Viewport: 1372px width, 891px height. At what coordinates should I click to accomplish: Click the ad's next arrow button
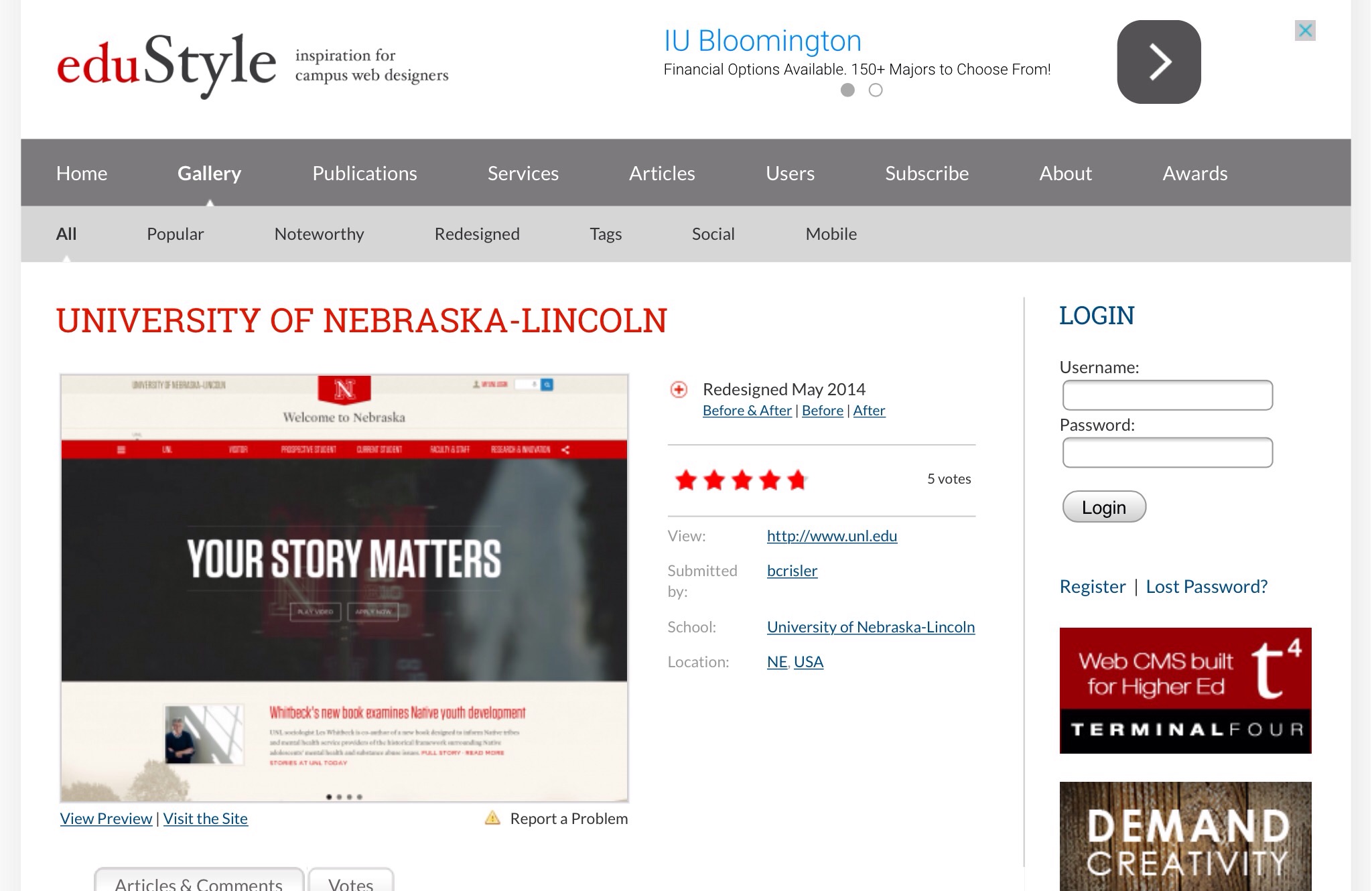(x=1158, y=62)
